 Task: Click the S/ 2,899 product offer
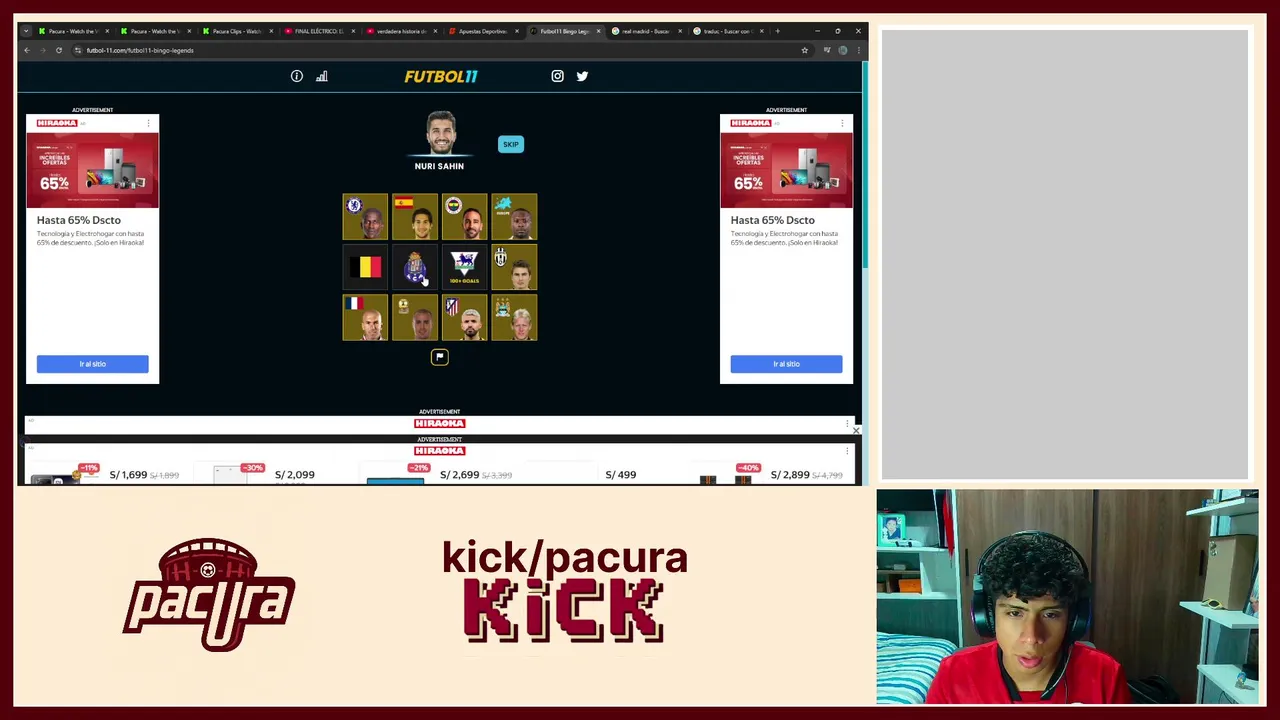[x=790, y=475]
